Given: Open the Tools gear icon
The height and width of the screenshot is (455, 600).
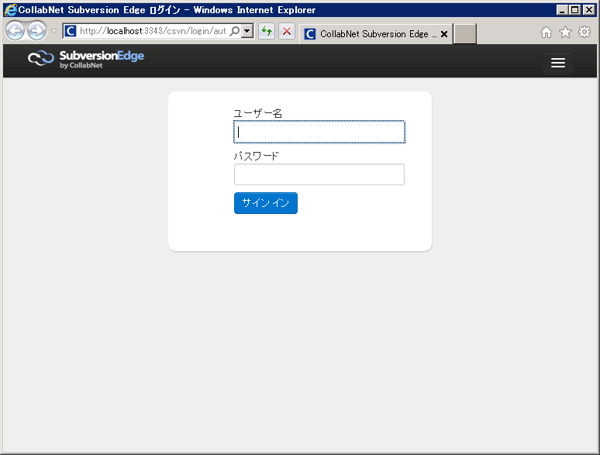Looking at the screenshot, I should pos(584,32).
